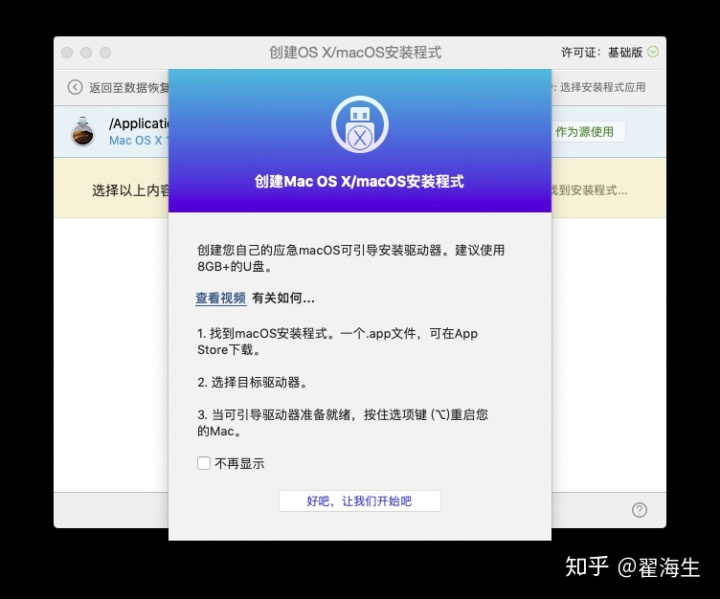Click the 2. 选择目标驱动器 step text
720x599 pixels.
[252, 382]
